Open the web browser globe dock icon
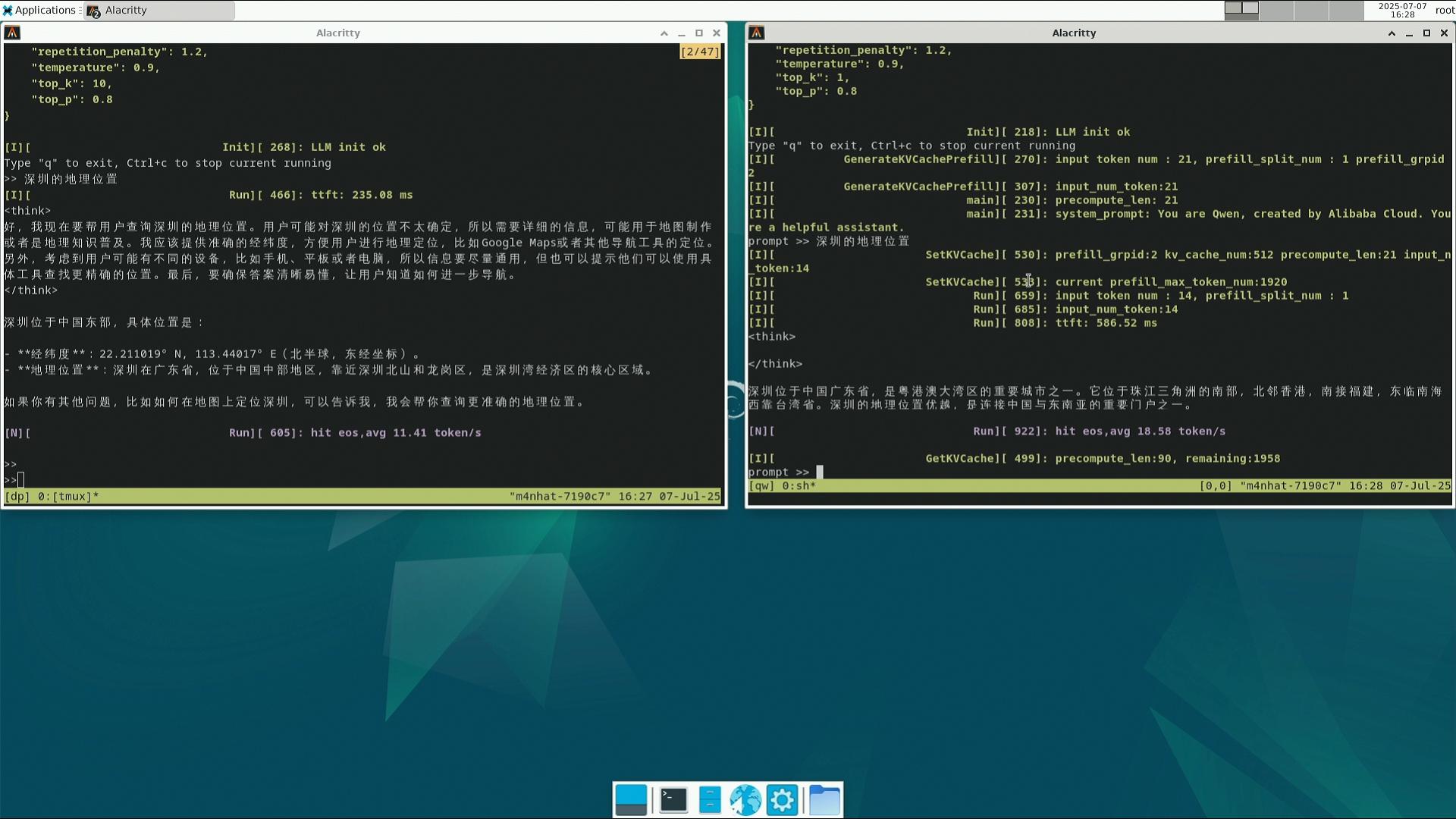1456x819 pixels. (745, 800)
